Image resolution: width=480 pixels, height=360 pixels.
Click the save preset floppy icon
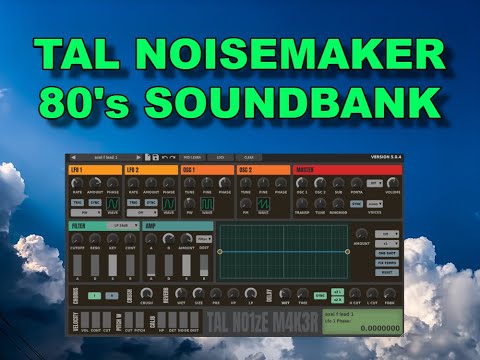pos(156,157)
